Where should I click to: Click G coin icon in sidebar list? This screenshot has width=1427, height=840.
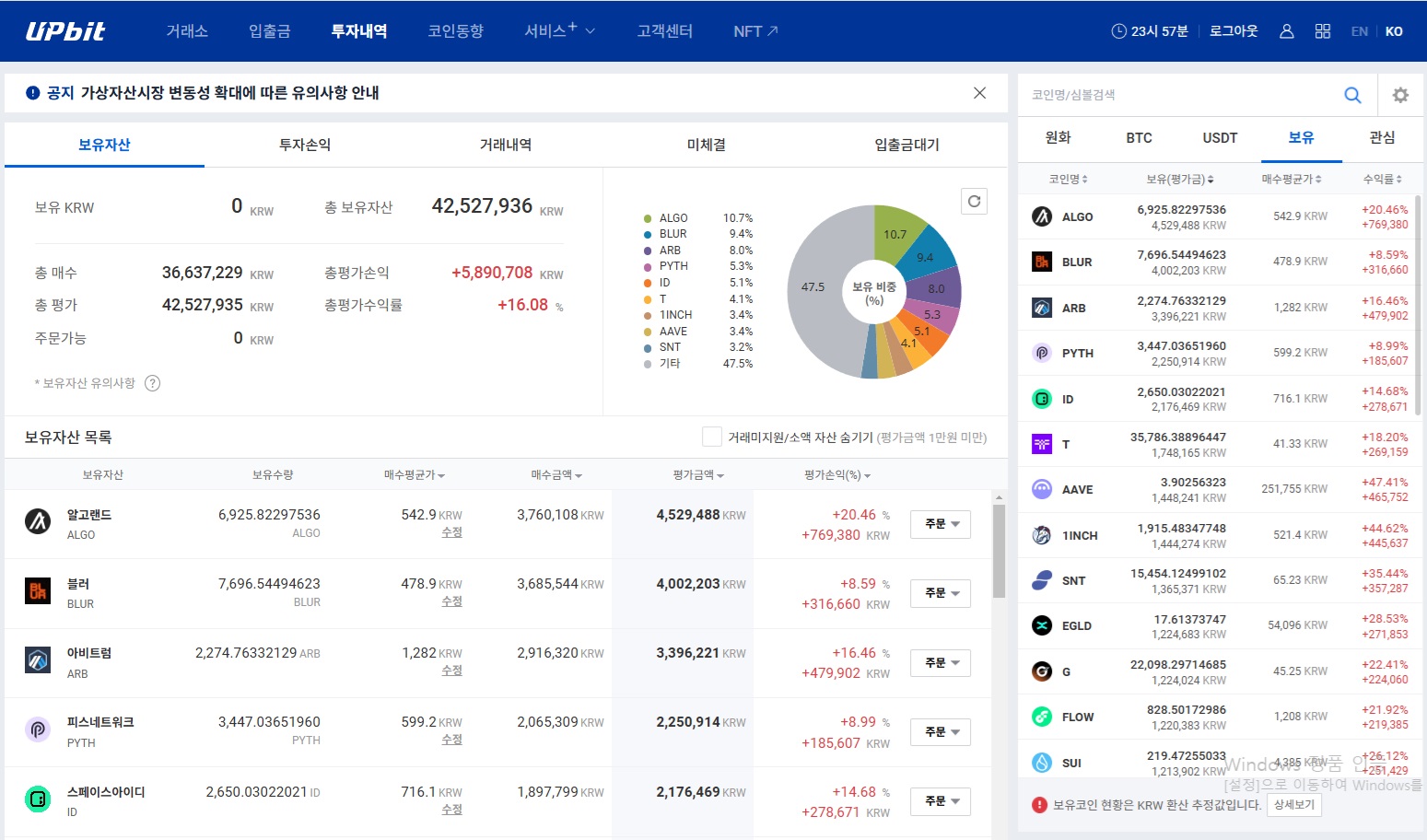pos(1042,671)
